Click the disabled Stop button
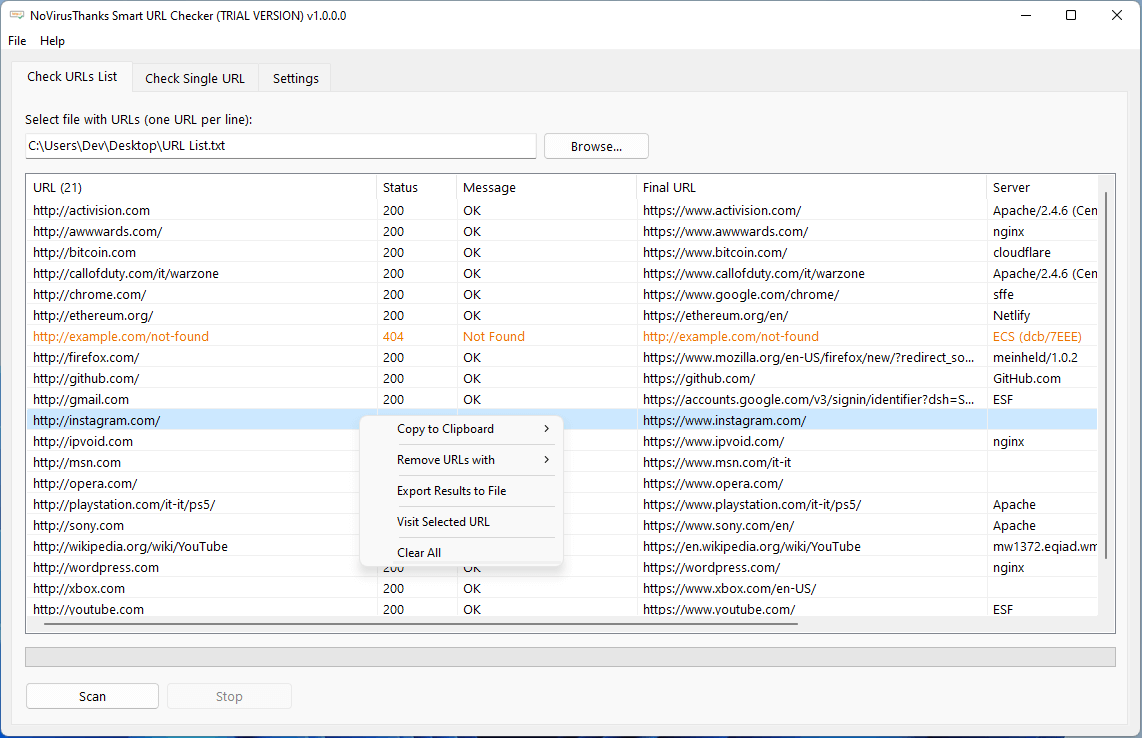1142x738 pixels. [x=228, y=696]
